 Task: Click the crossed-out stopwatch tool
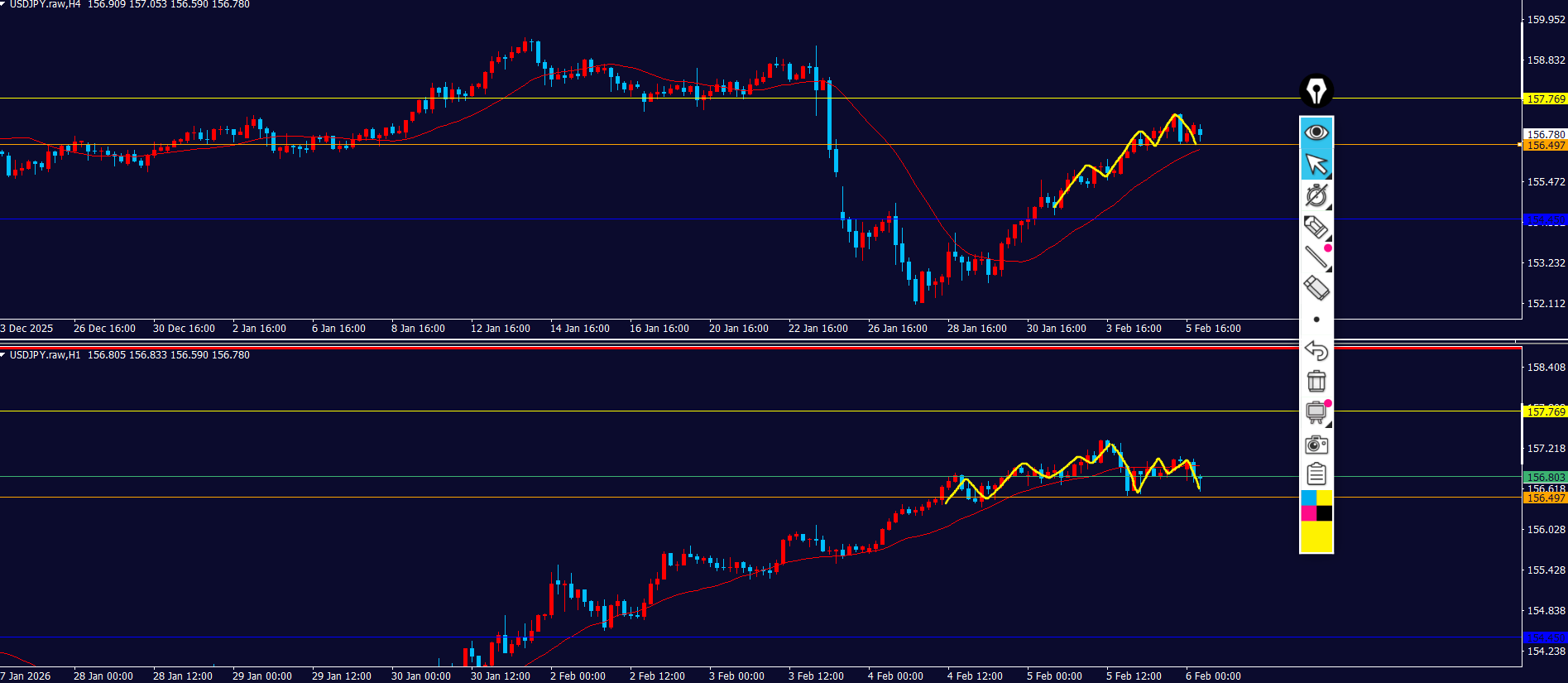coord(1316,195)
